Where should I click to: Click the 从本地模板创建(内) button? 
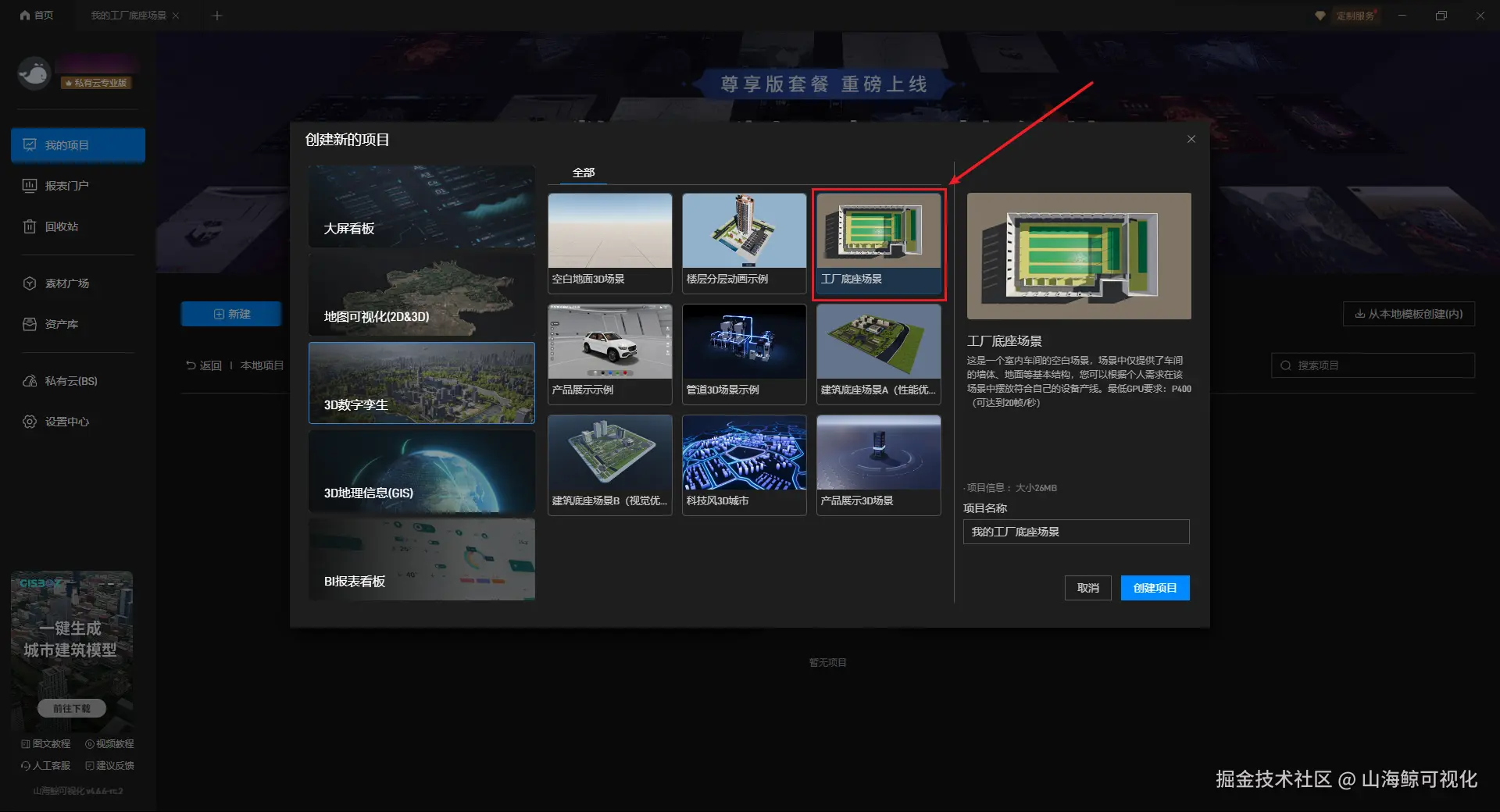(x=1409, y=314)
